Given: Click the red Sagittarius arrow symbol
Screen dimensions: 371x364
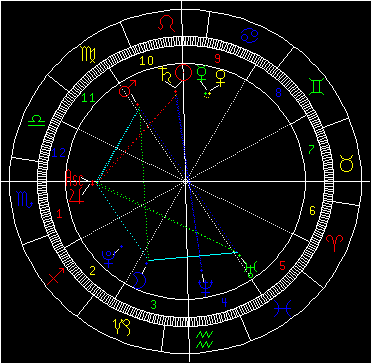Looking at the screenshot, I should tap(55, 276).
